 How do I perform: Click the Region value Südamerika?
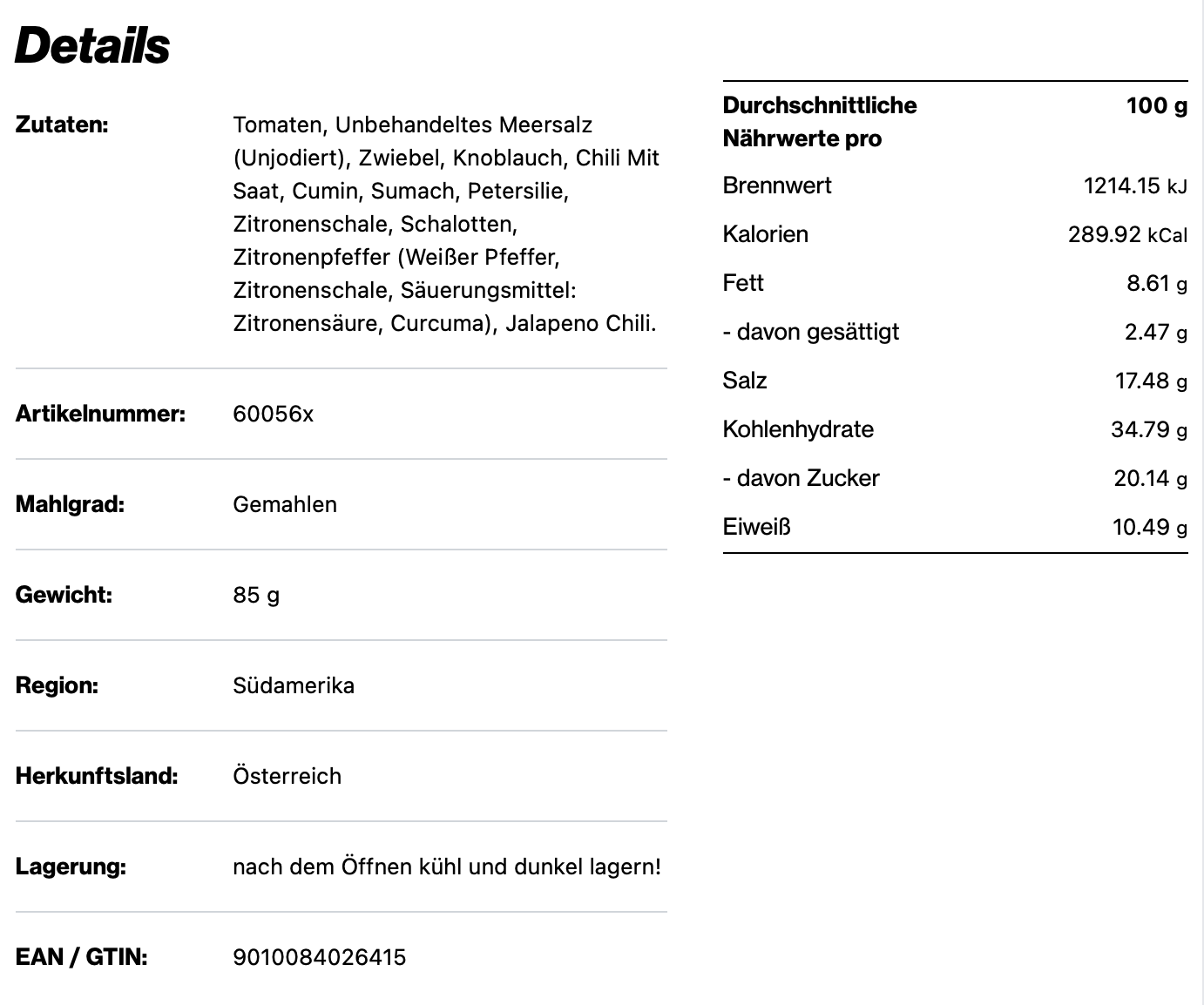click(294, 685)
